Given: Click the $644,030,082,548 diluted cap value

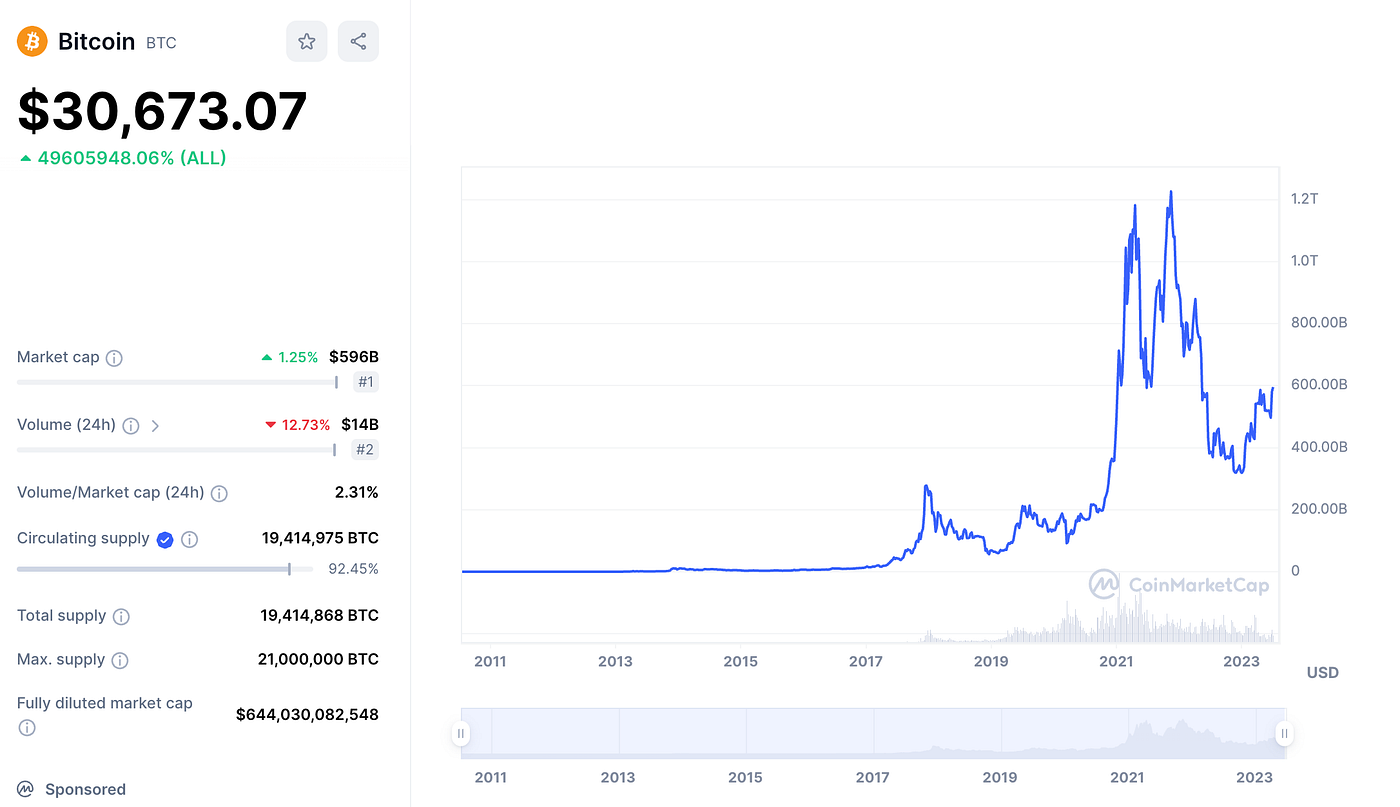Looking at the screenshot, I should [x=307, y=715].
